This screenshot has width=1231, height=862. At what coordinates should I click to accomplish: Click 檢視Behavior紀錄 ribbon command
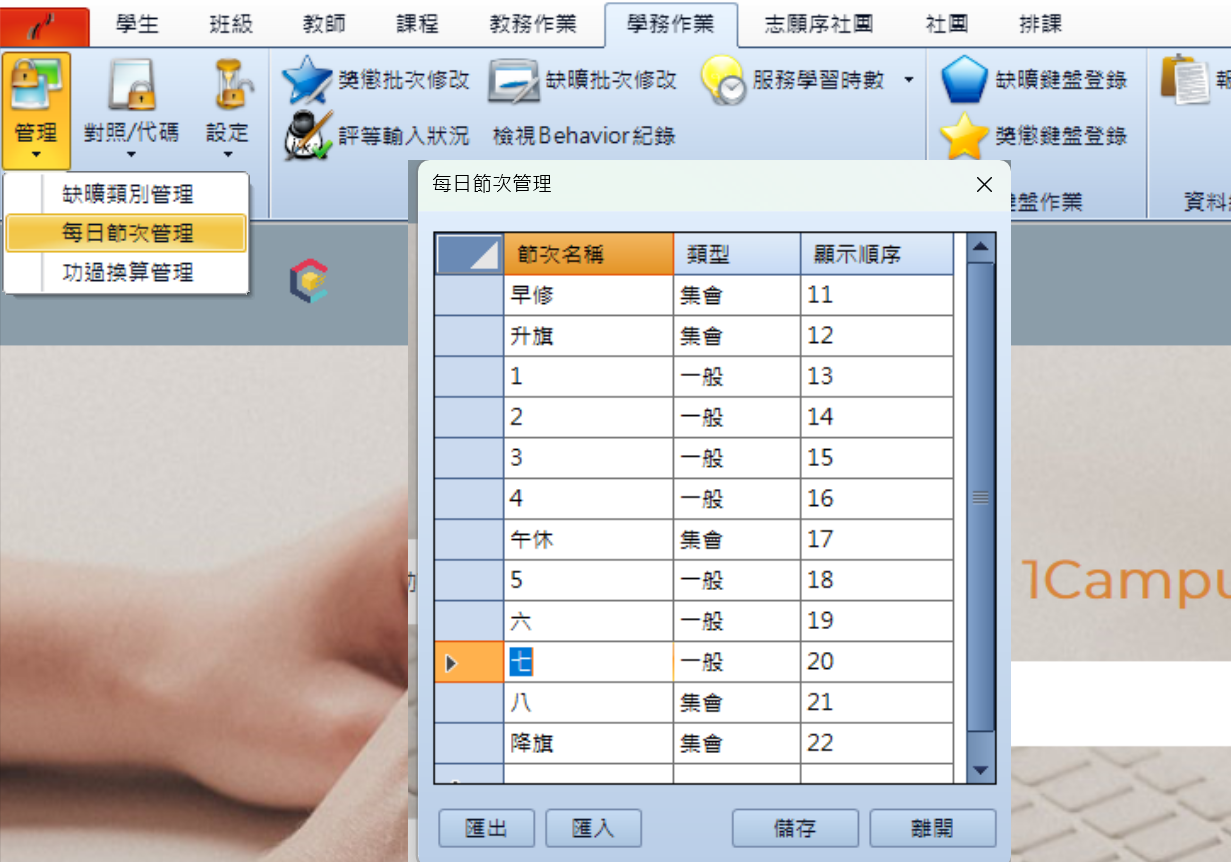pyautogui.click(x=583, y=135)
